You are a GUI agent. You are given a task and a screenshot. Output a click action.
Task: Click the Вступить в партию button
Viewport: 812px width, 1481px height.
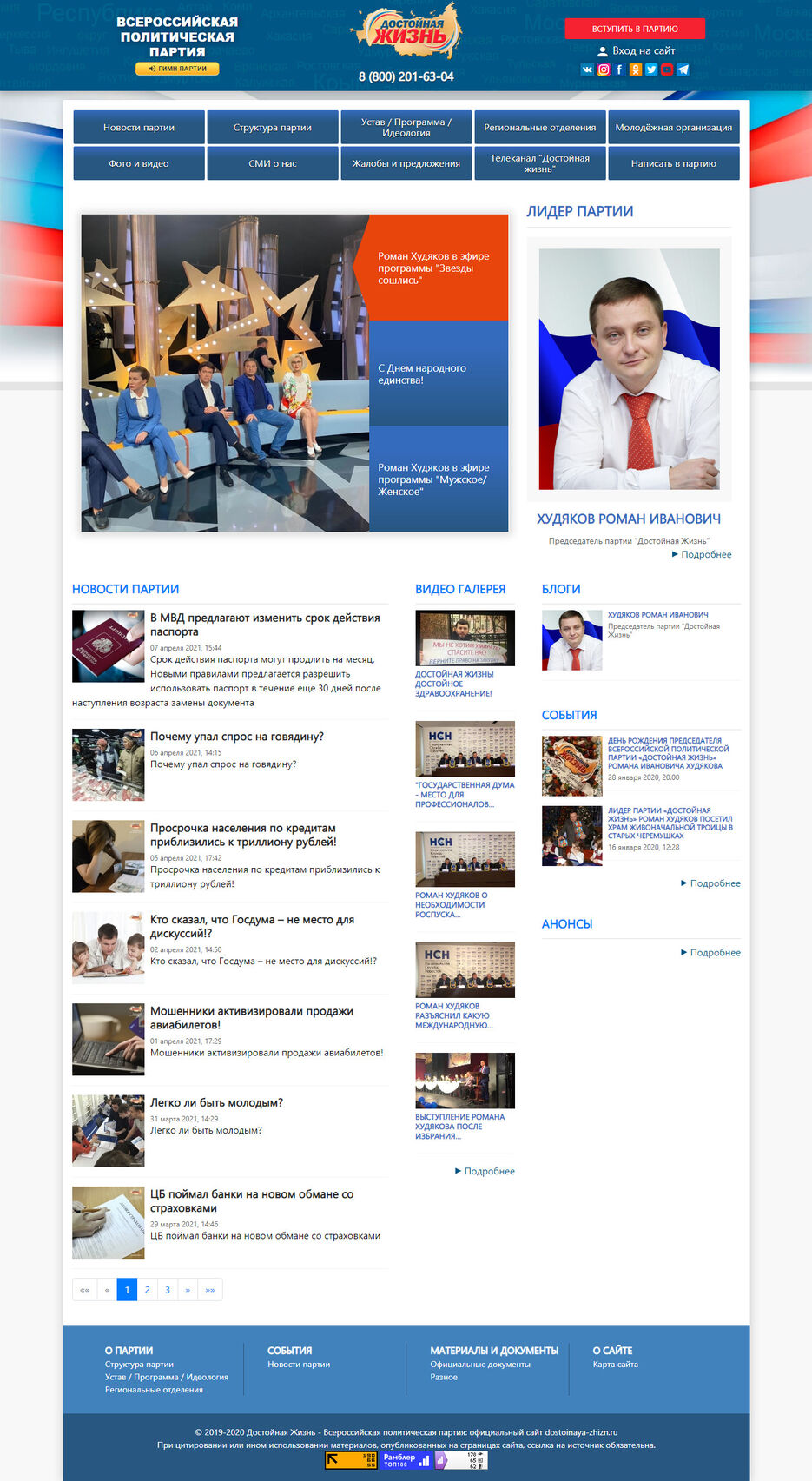coord(635,29)
